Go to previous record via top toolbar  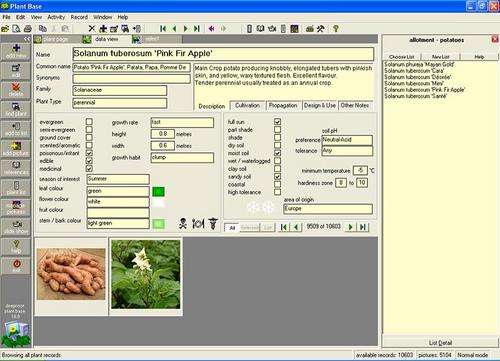(x=174, y=29)
